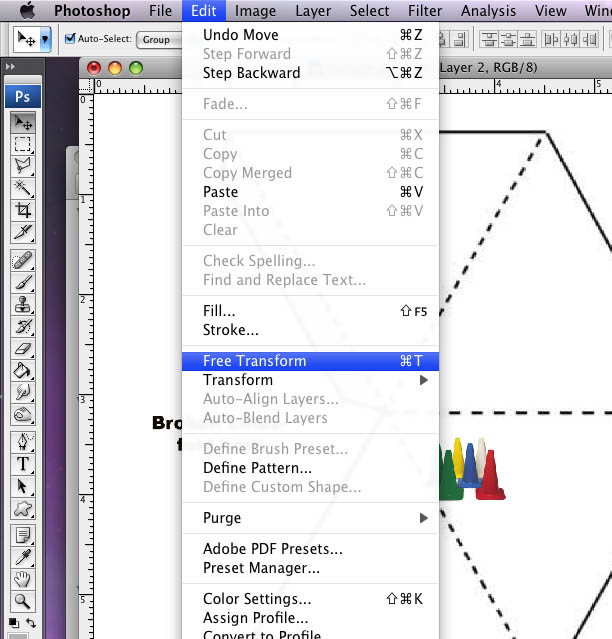Click Distribute Bottom Edges icon
Screen dimensions: 612x639
528,40
